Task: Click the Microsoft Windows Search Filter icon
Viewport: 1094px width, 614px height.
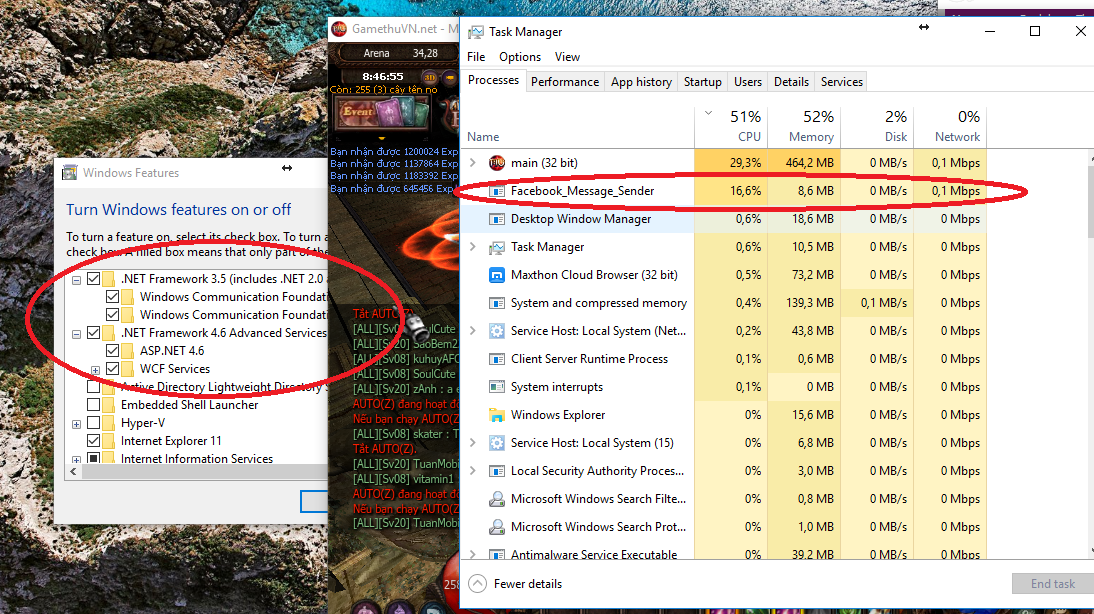Action: pos(497,499)
